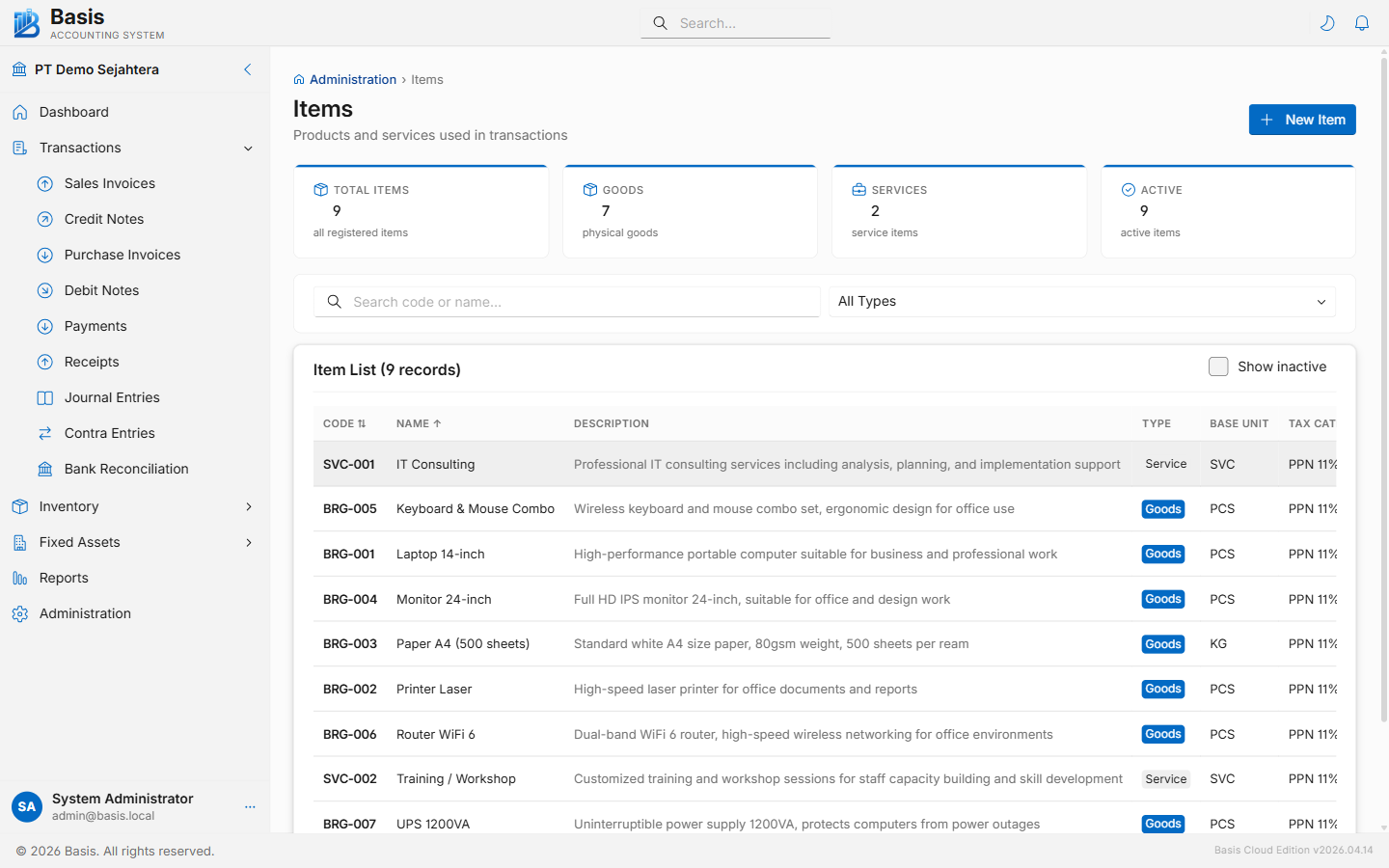
Task: Click the Administration gear icon
Action: click(x=20, y=613)
